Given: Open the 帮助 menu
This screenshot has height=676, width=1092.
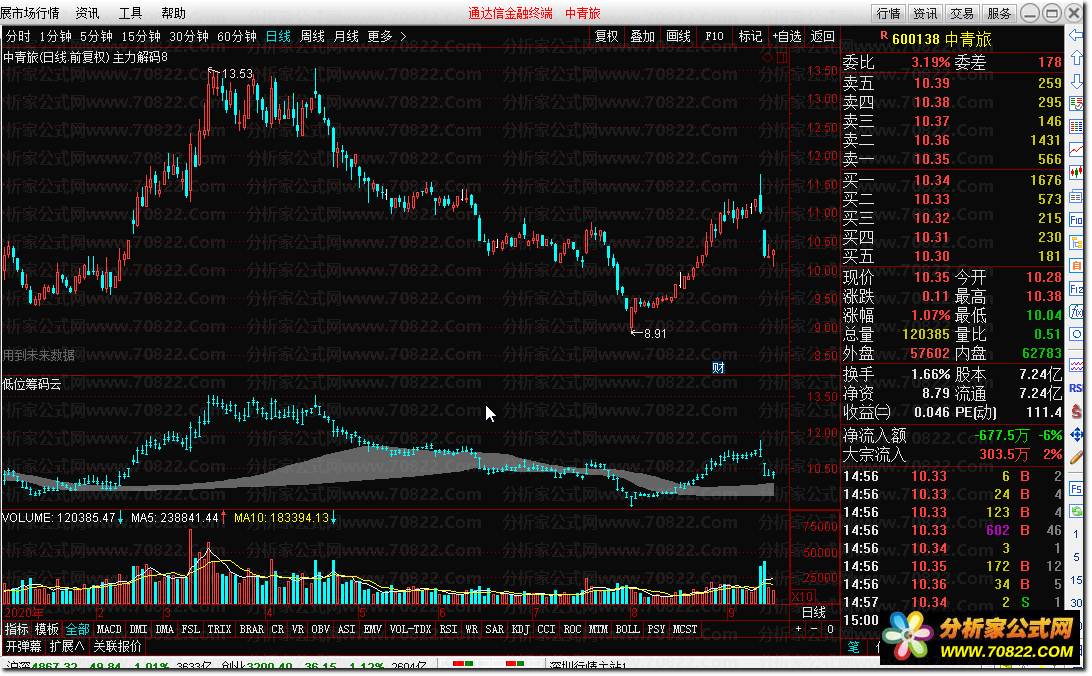Looking at the screenshot, I should click(173, 13).
